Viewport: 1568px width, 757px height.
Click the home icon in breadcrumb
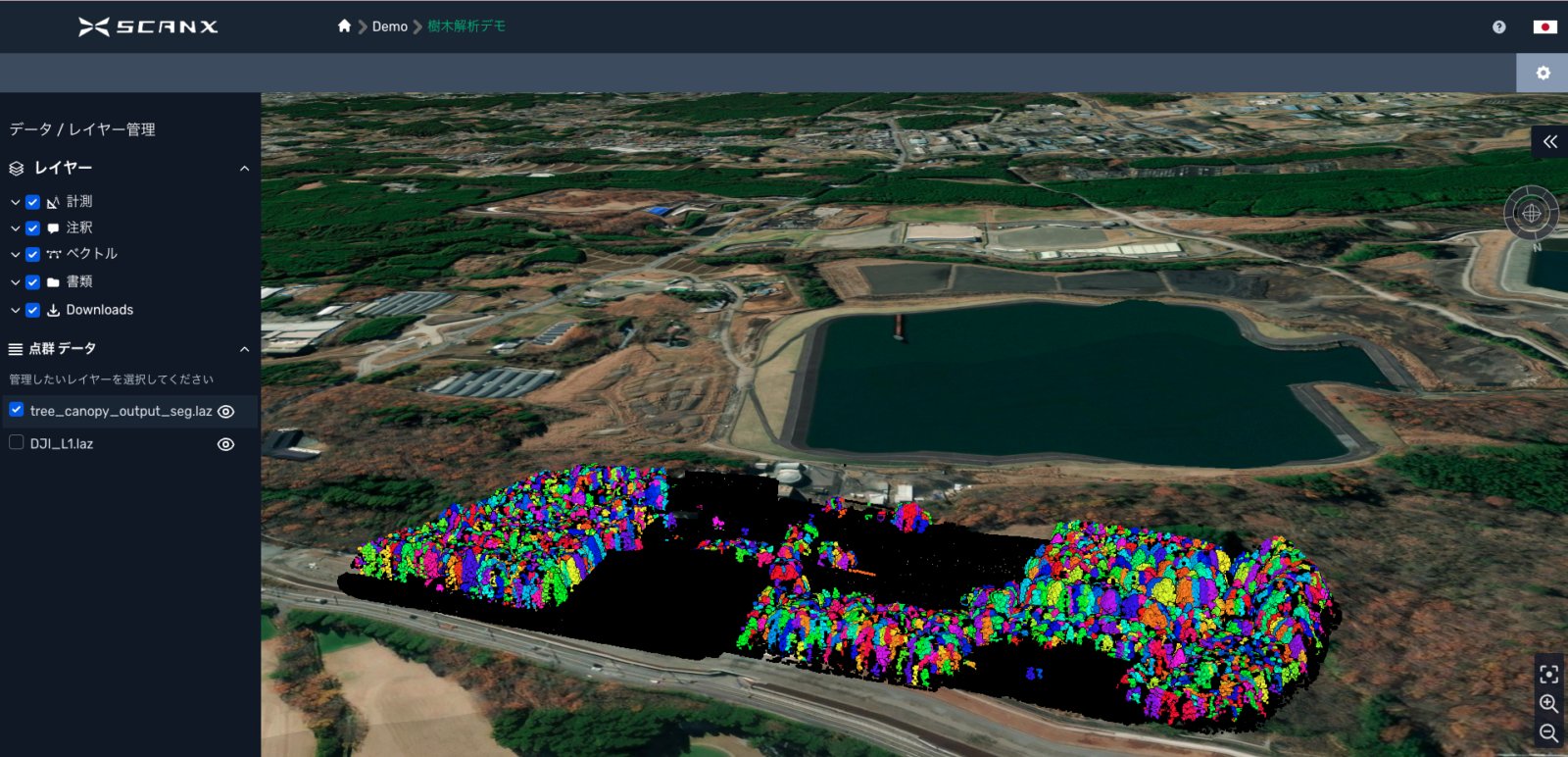point(344,26)
